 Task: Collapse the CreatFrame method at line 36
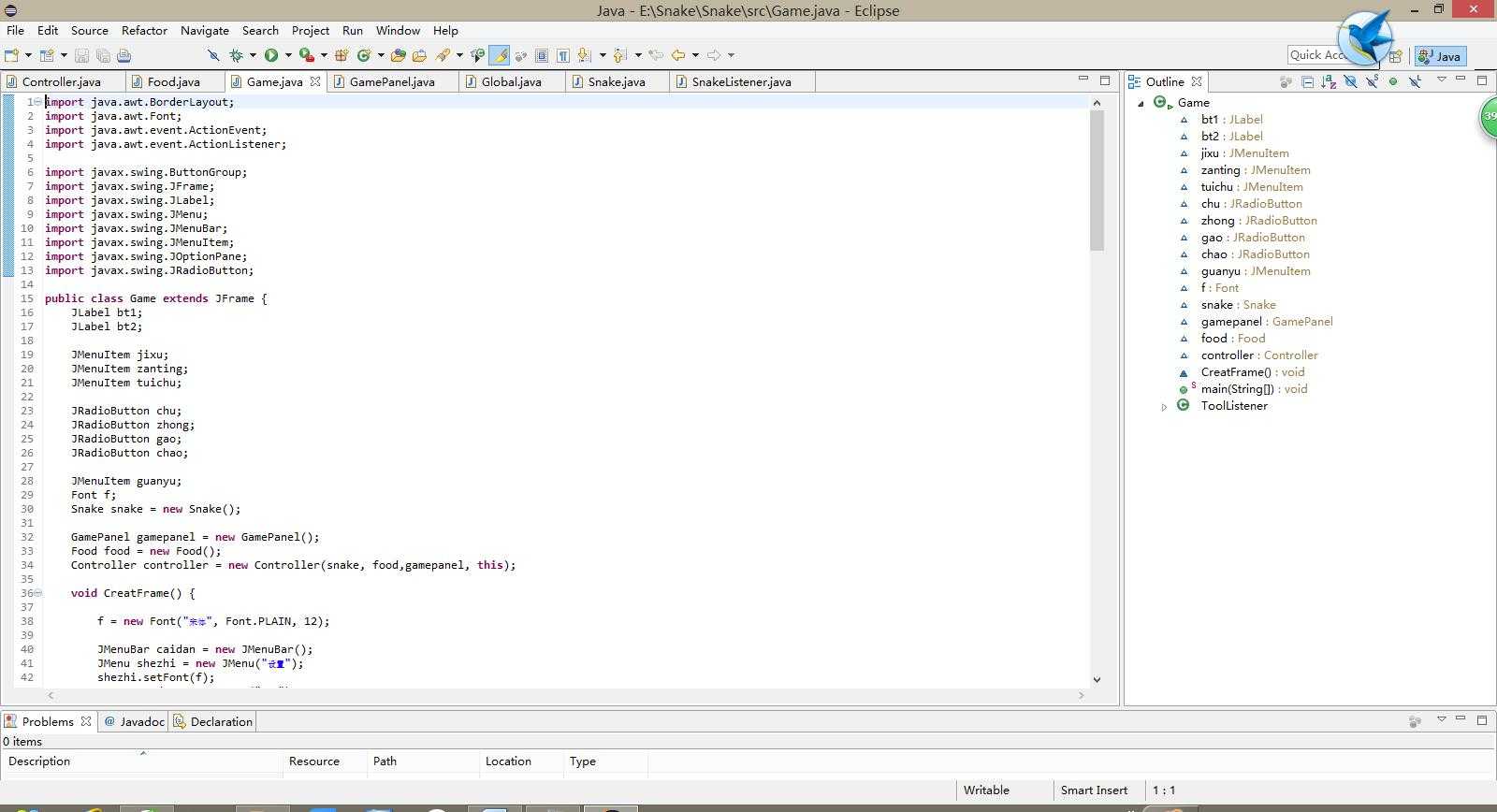click(38, 593)
